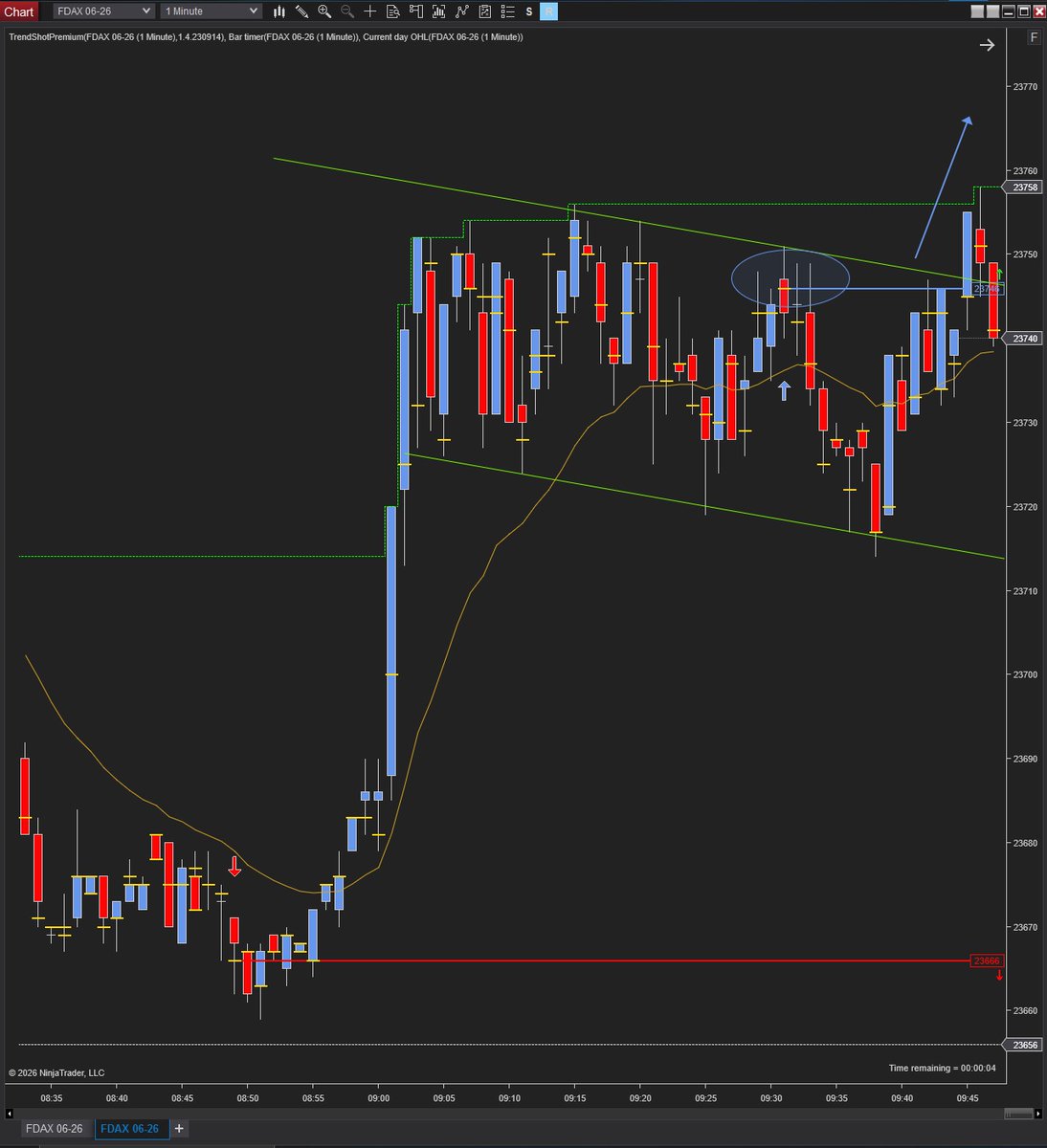This screenshot has width=1047, height=1148.
Task: Click the 09:00 time axis label
Action: [379, 1099]
